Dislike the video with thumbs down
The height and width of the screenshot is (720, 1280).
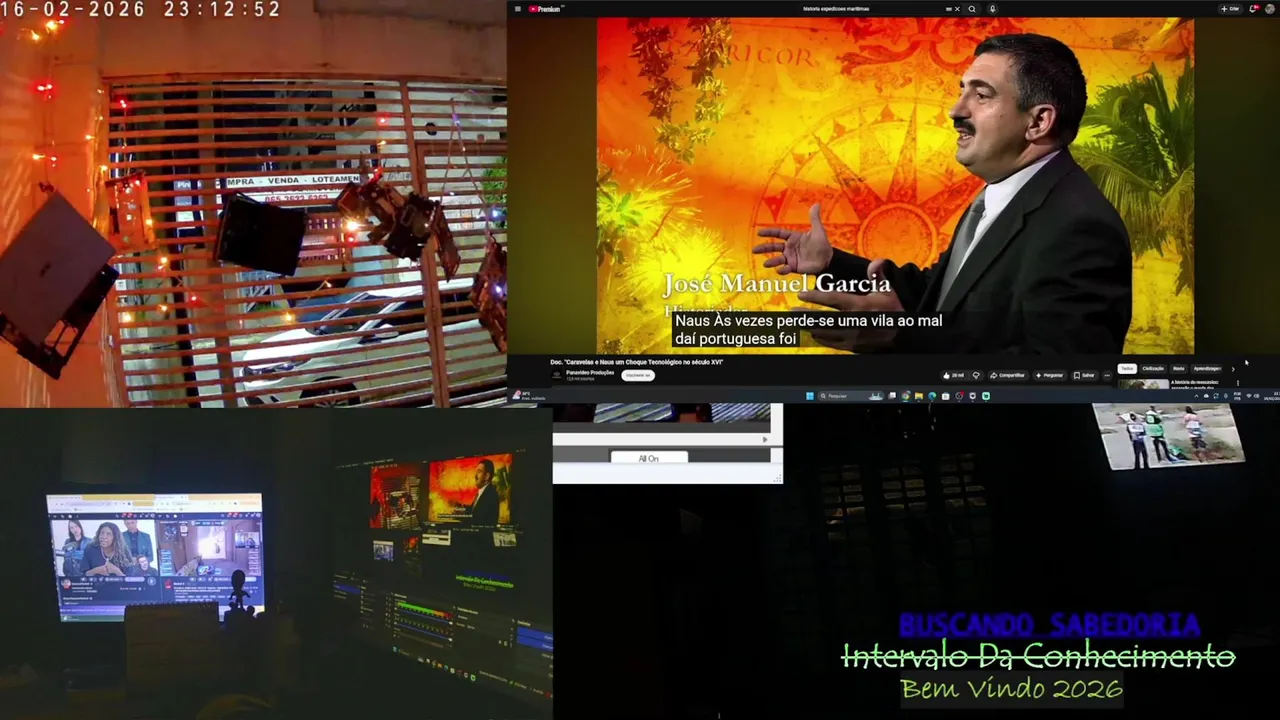click(976, 375)
